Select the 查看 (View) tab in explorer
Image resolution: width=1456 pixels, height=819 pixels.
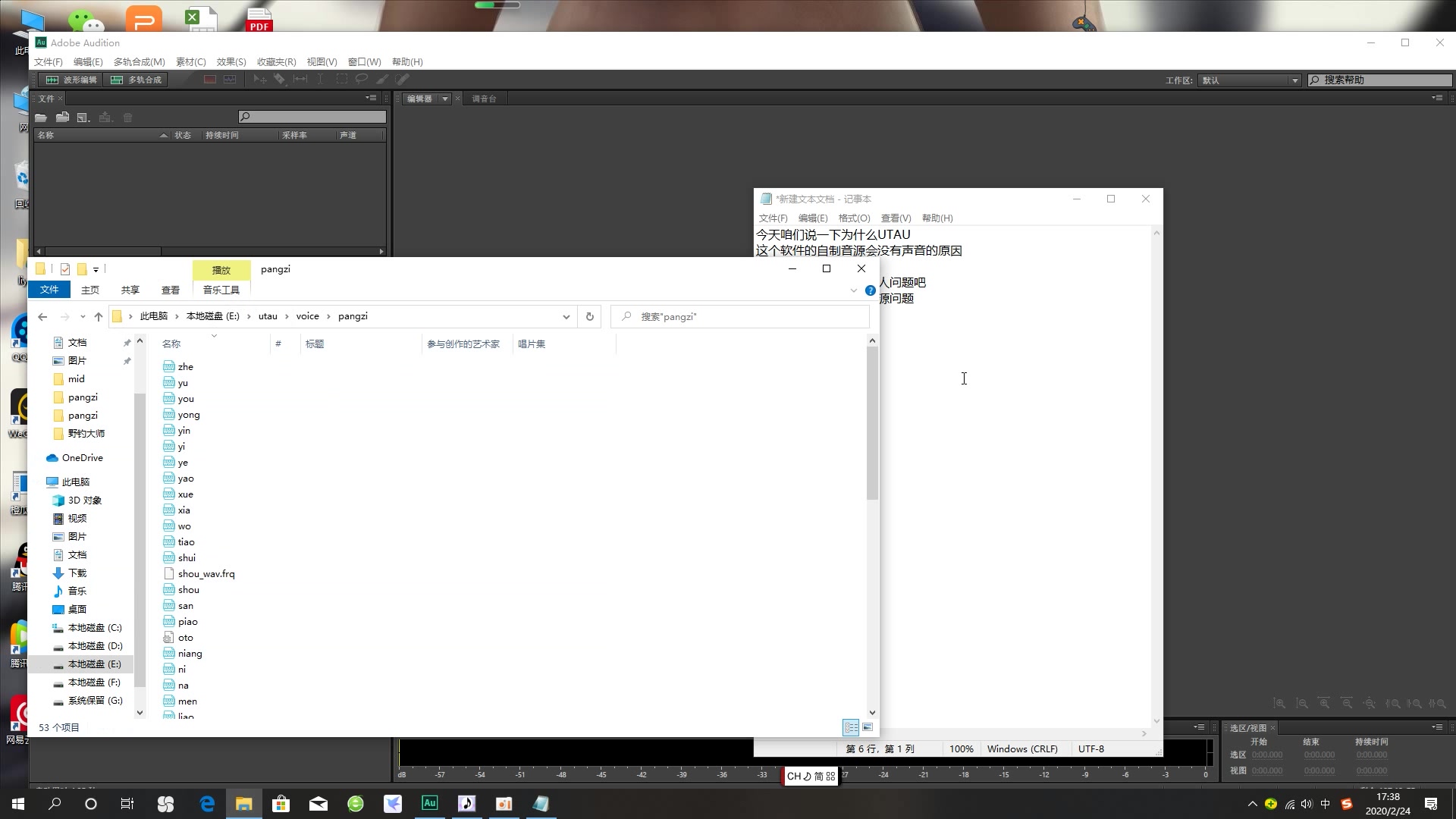170,289
